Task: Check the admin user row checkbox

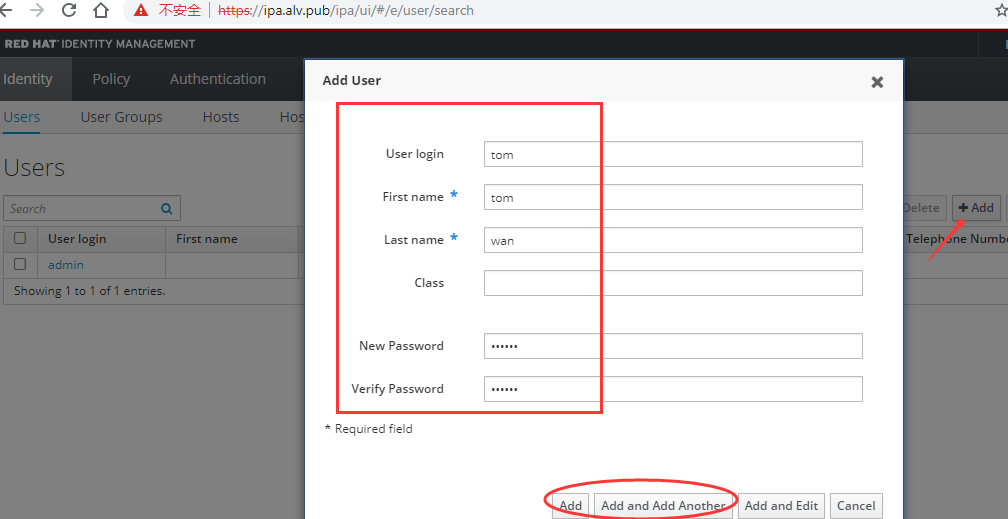Action: (20, 264)
